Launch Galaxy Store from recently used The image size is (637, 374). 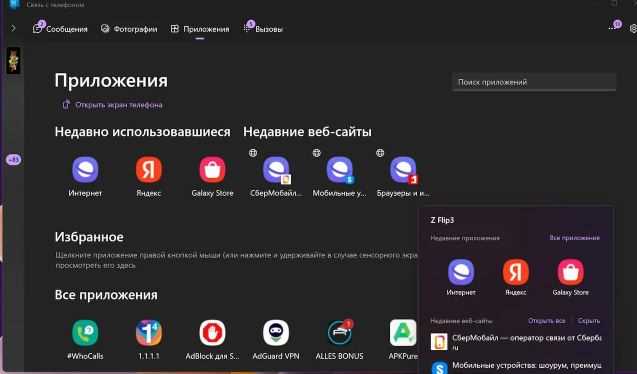[212, 177]
